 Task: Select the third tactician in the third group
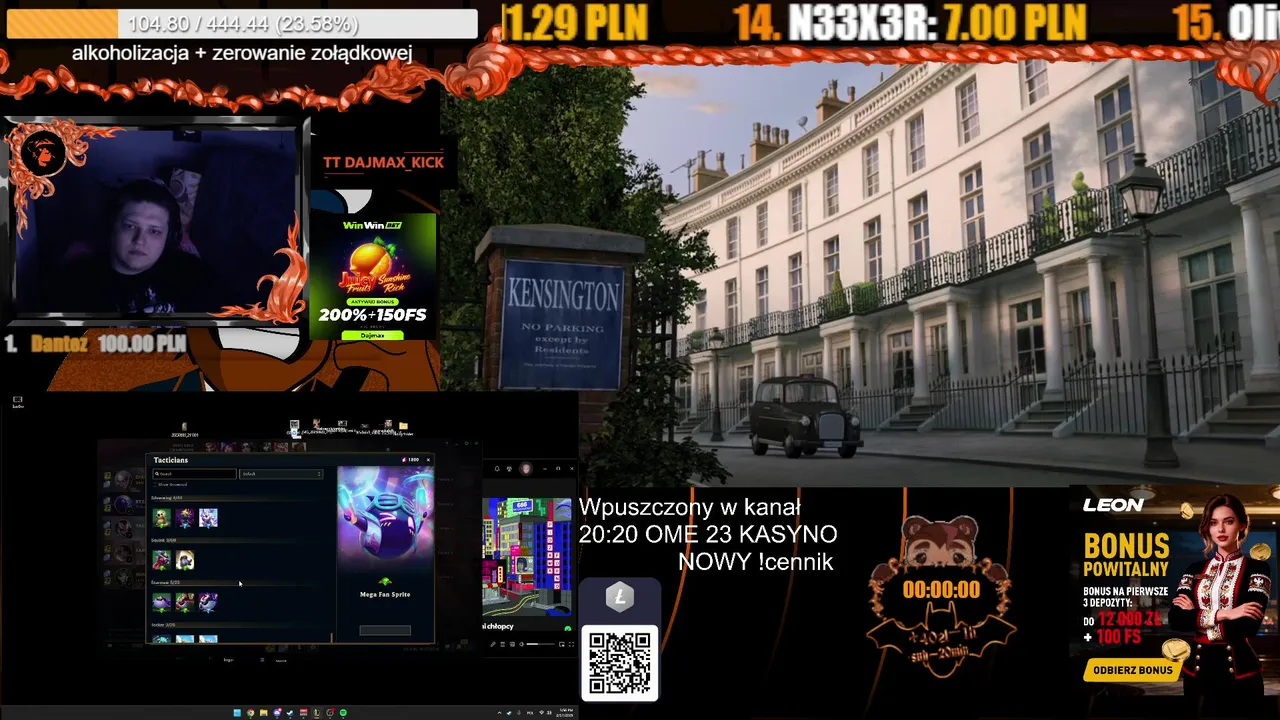[208, 603]
